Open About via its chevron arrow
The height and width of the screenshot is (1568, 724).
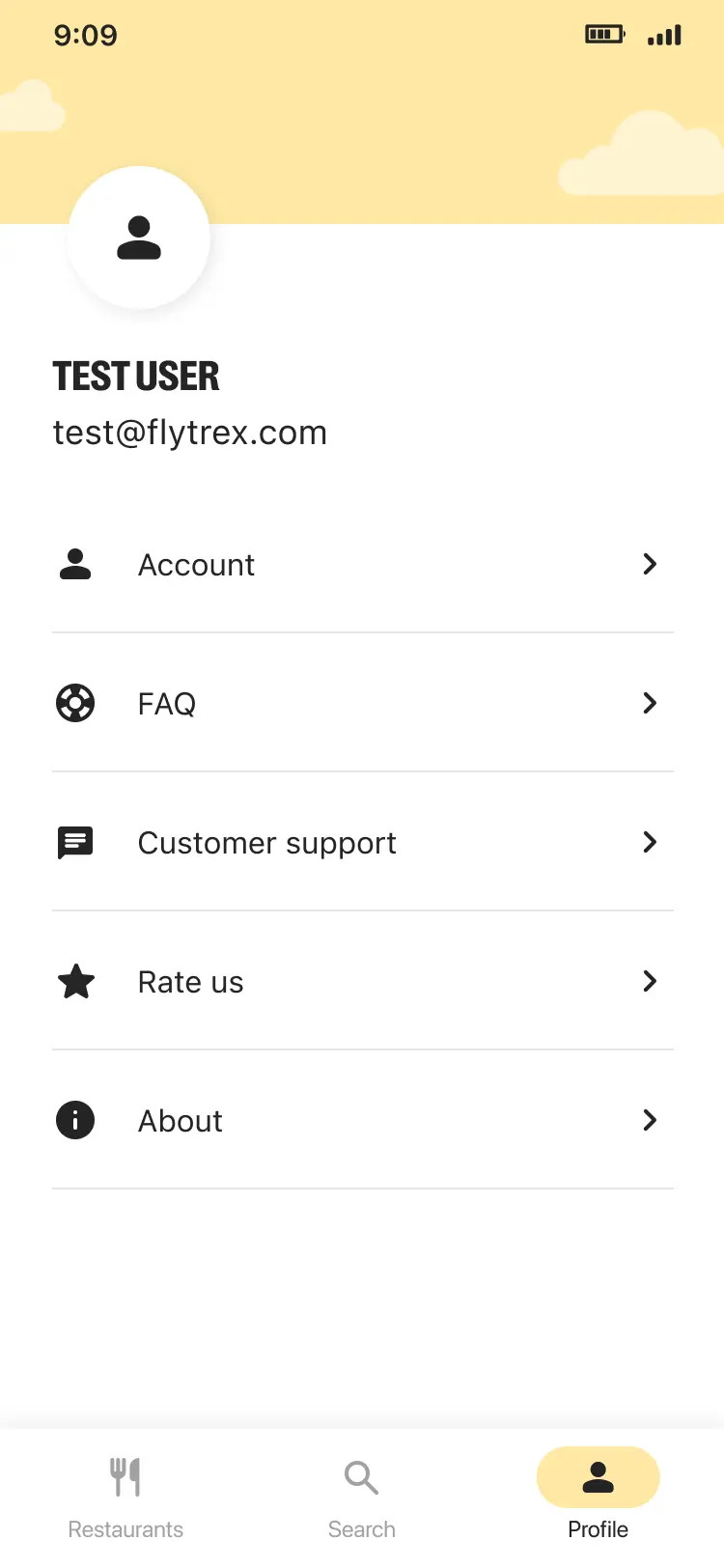tap(650, 1120)
